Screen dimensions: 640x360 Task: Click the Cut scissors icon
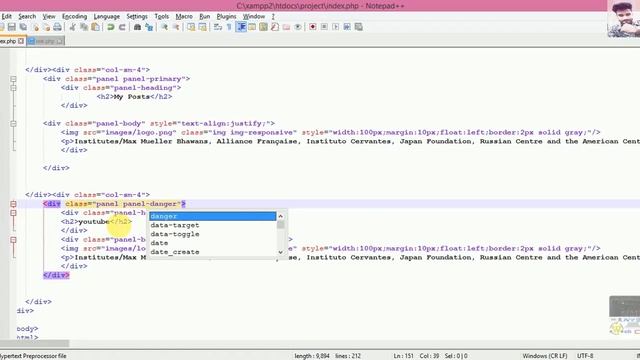click(x=73, y=27)
